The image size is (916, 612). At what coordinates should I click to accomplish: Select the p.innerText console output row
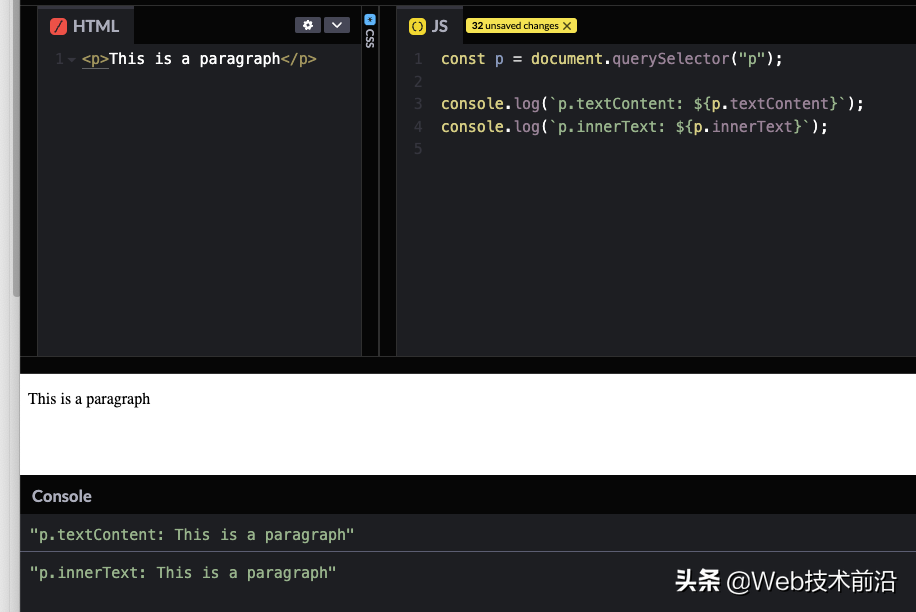coord(468,573)
